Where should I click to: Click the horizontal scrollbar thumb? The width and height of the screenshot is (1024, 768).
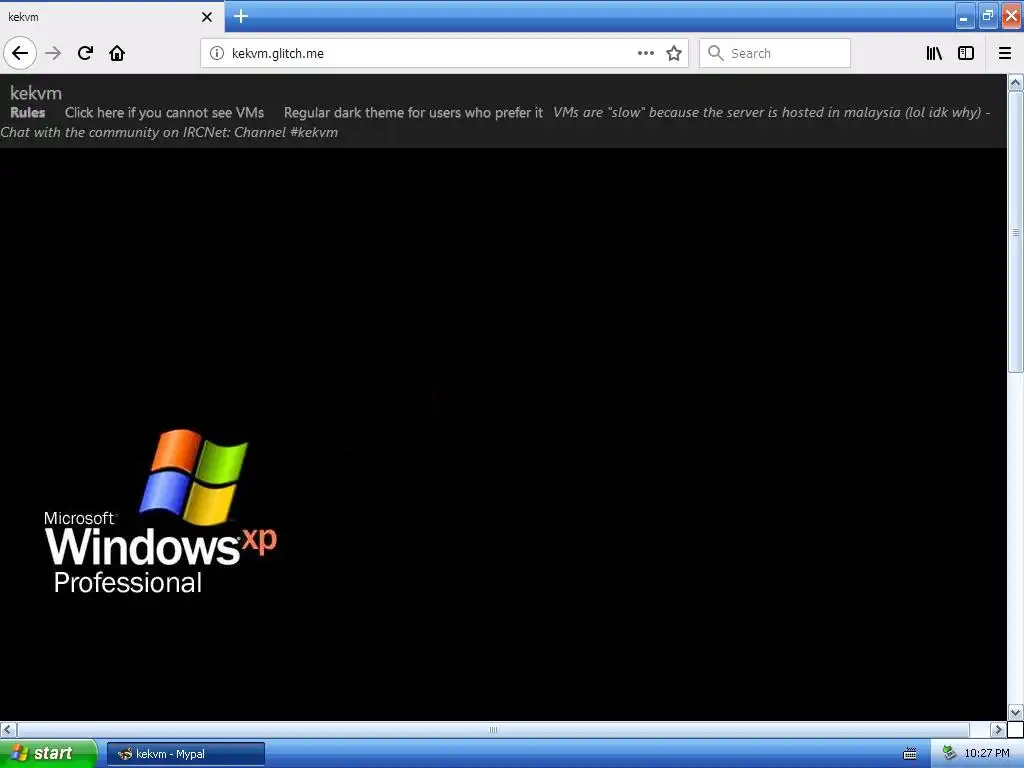click(493, 729)
